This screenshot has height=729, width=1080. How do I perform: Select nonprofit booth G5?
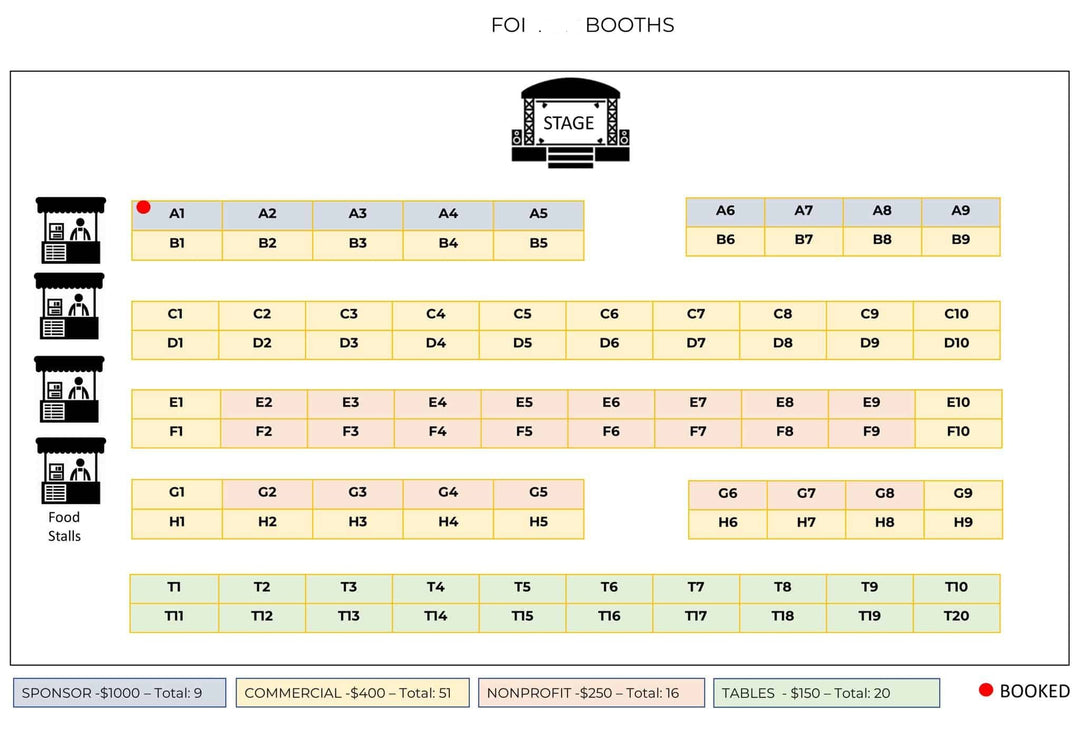coord(539,494)
